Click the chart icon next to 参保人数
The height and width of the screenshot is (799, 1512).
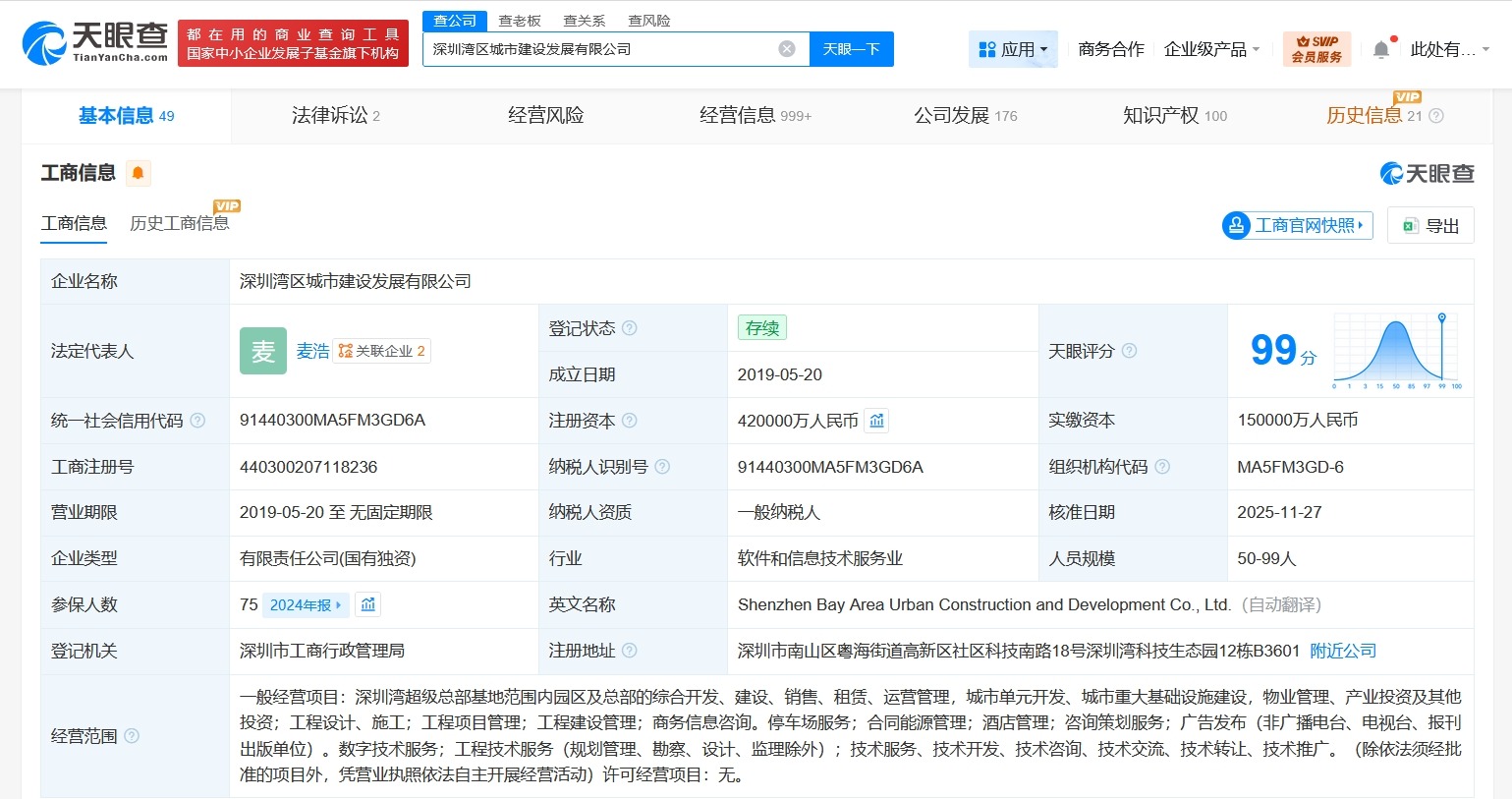point(367,604)
